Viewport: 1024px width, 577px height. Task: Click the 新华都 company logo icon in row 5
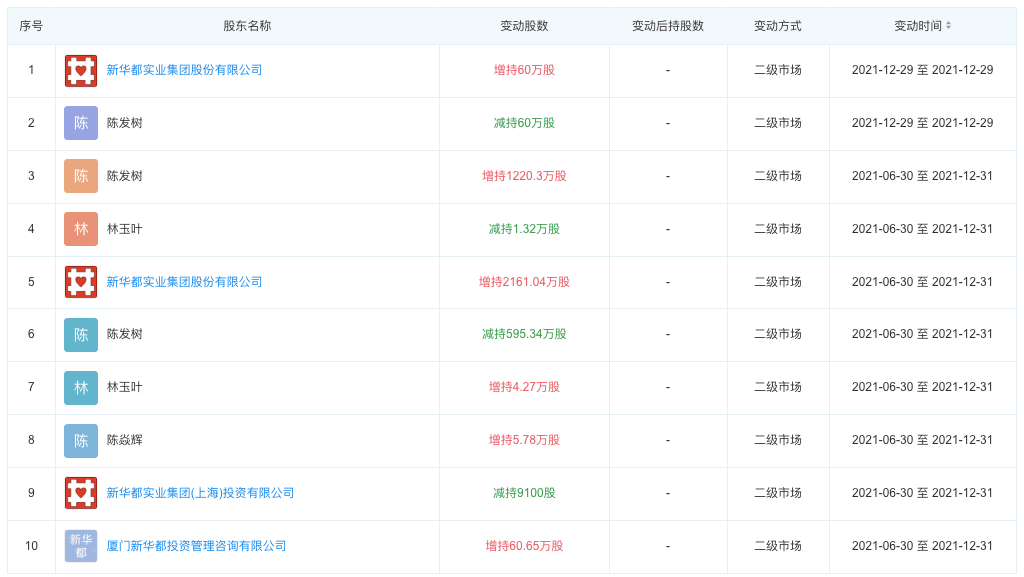point(81,282)
